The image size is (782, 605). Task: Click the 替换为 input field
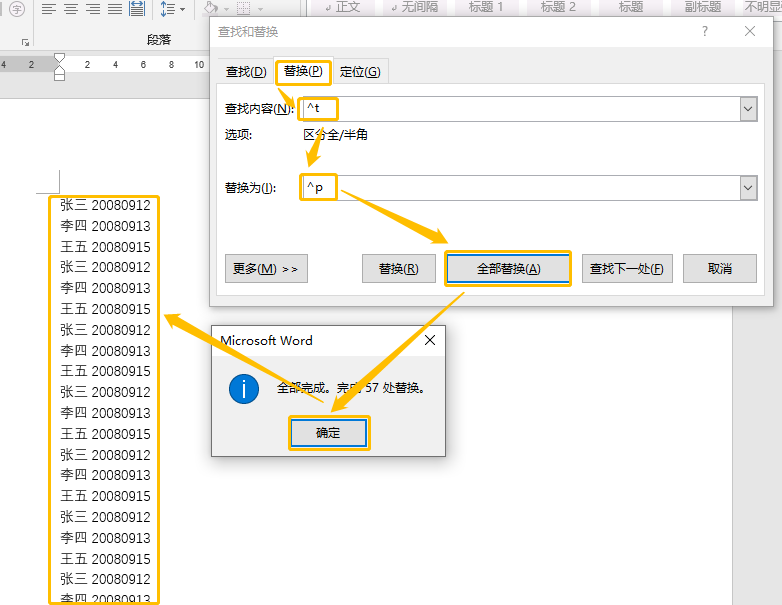520,188
